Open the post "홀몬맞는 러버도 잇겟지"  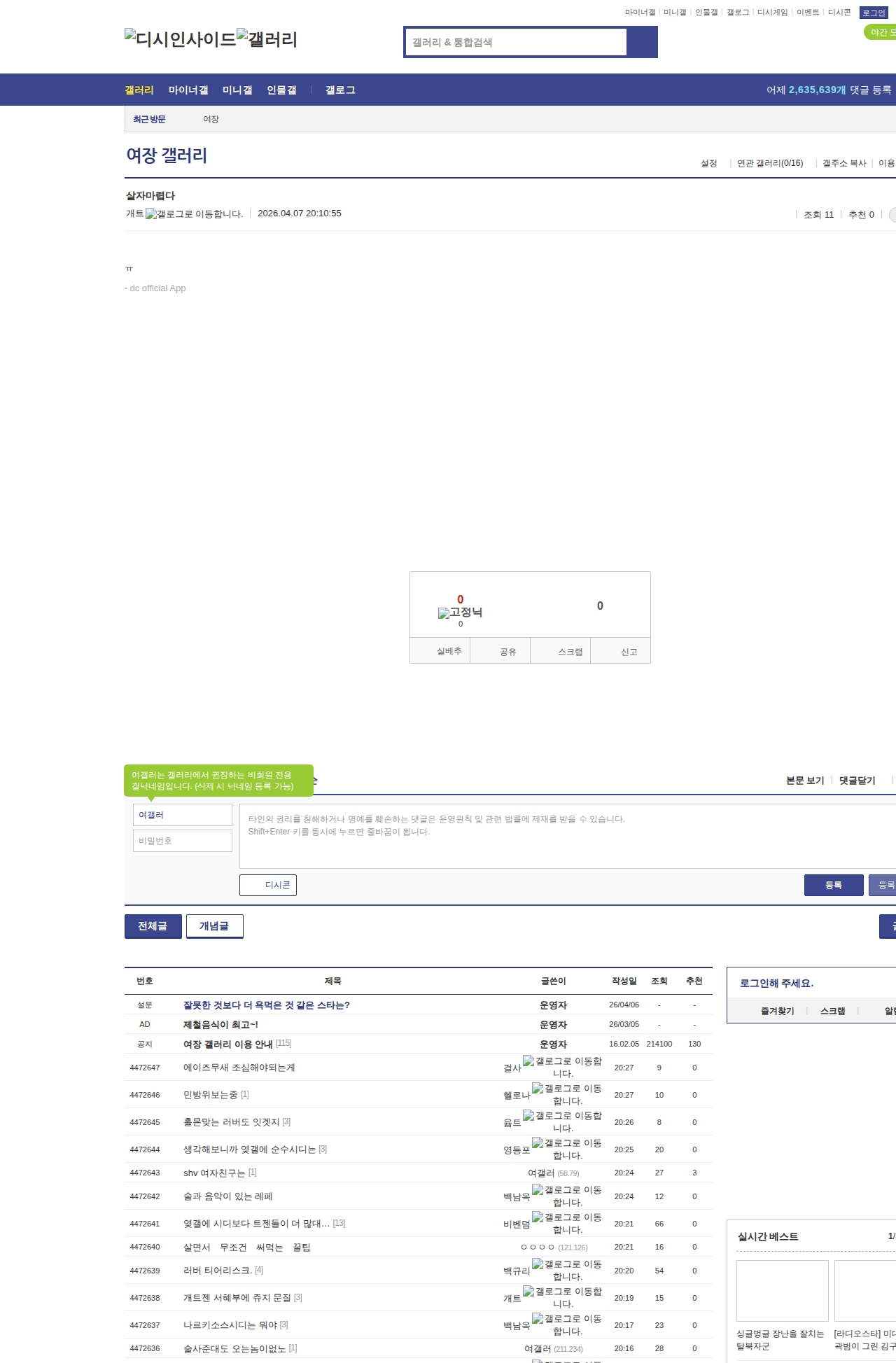tap(232, 1122)
